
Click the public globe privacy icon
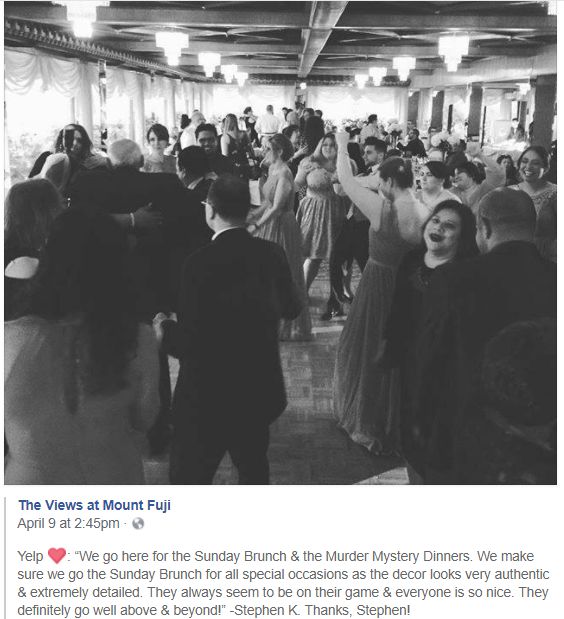click(138, 523)
